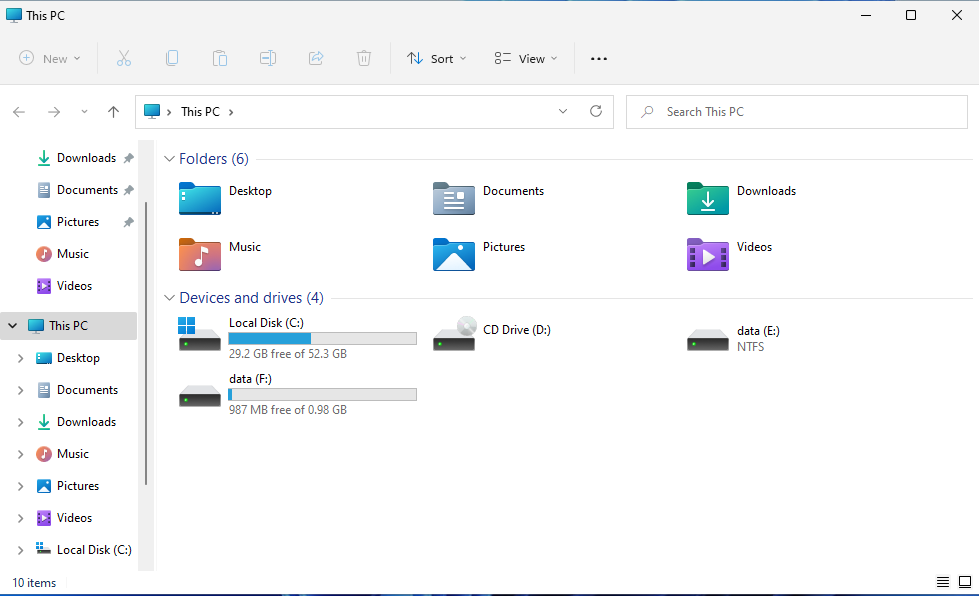Open the View dropdown
Viewport: 979px width, 596px height.
(x=525, y=58)
